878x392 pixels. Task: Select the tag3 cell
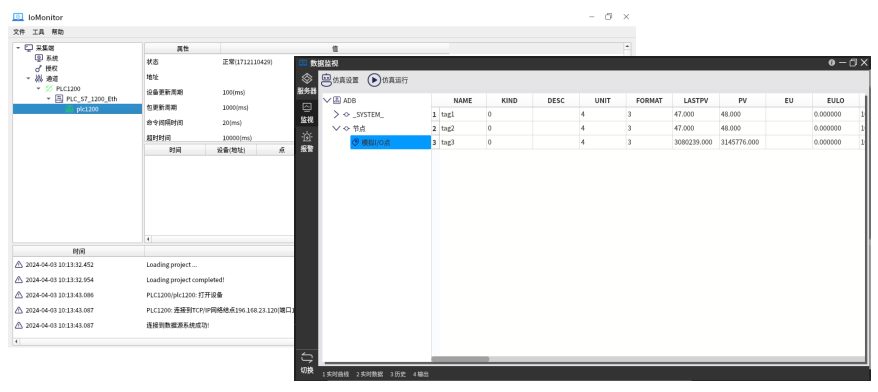point(463,142)
